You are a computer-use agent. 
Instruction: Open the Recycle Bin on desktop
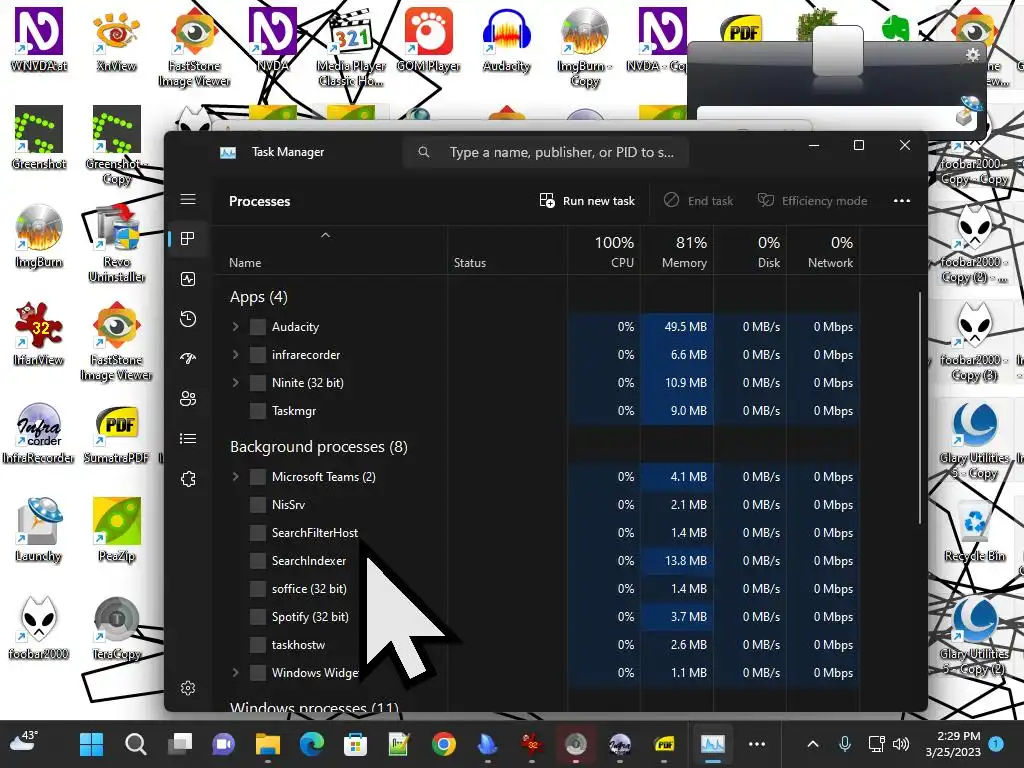pos(974,530)
